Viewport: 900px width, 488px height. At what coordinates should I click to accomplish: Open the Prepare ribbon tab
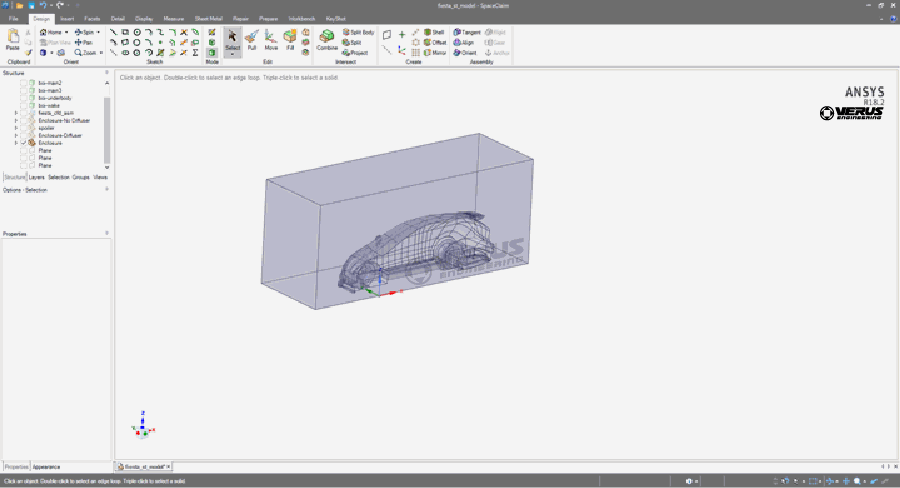coord(268,18)
